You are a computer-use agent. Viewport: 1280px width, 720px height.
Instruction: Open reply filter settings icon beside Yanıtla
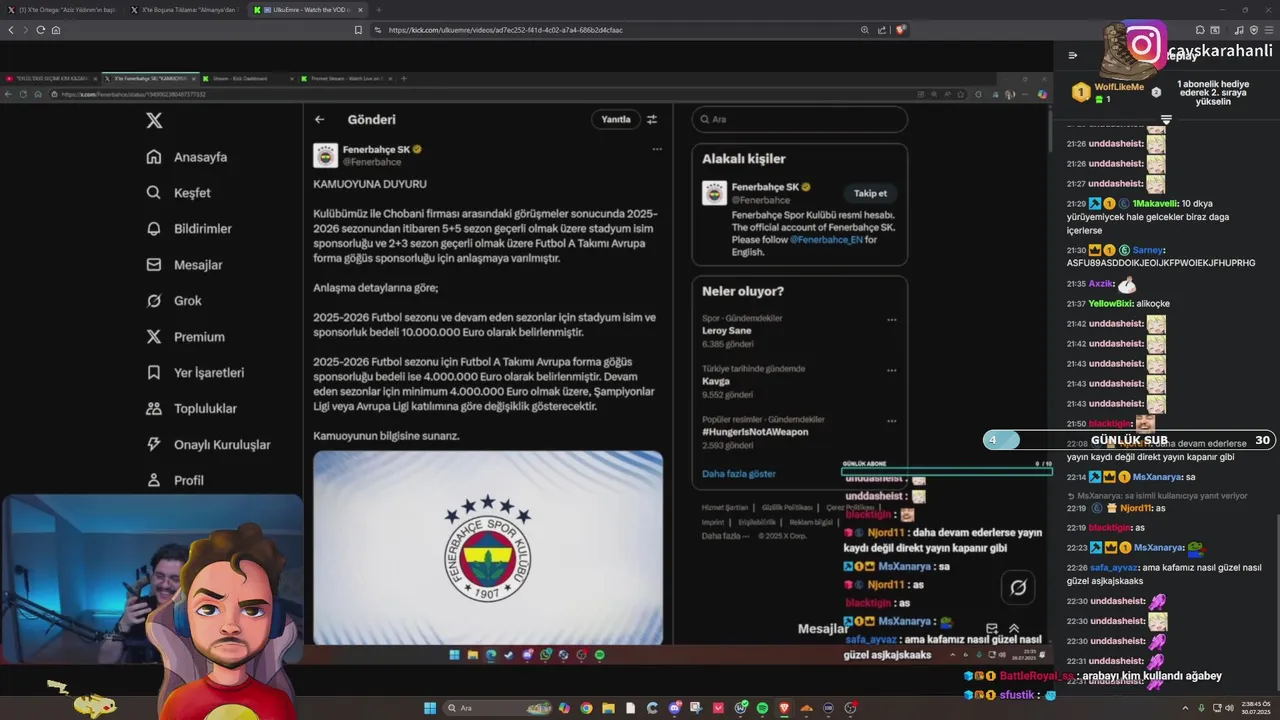652,119
